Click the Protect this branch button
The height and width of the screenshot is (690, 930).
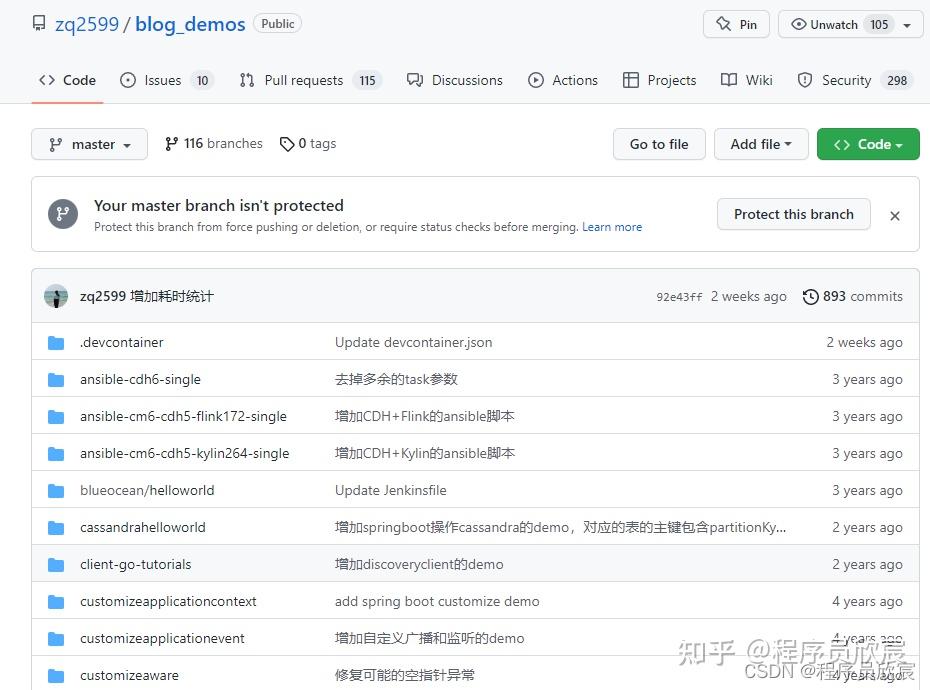tap(793, 214)
